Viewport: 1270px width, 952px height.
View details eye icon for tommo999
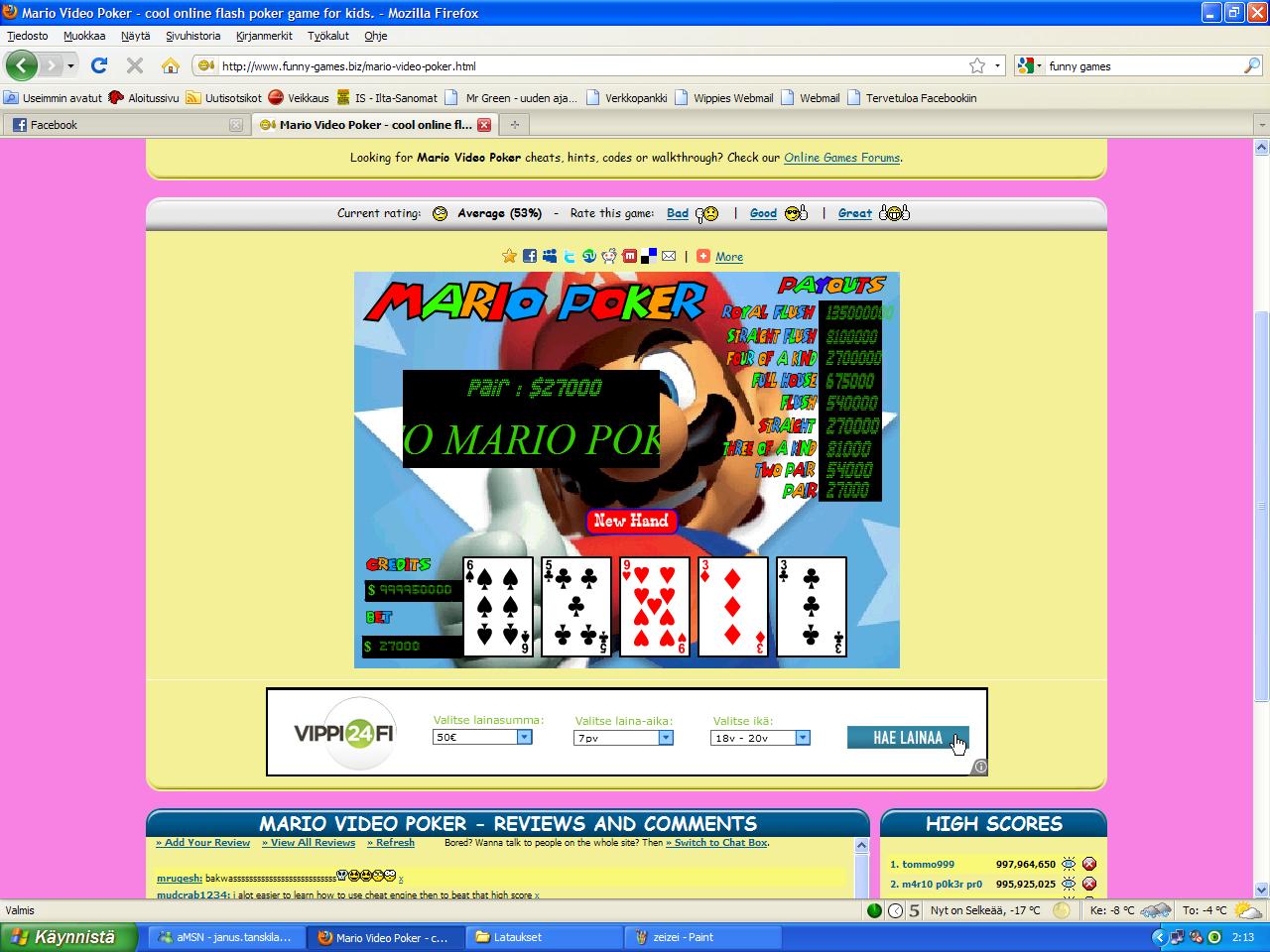[x=1069, y=864]
